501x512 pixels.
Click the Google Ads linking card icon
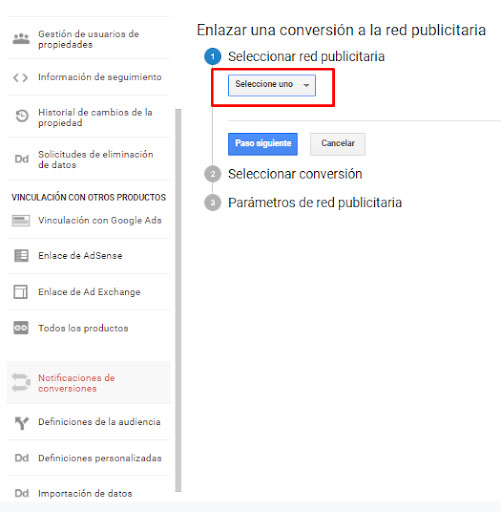21,221
